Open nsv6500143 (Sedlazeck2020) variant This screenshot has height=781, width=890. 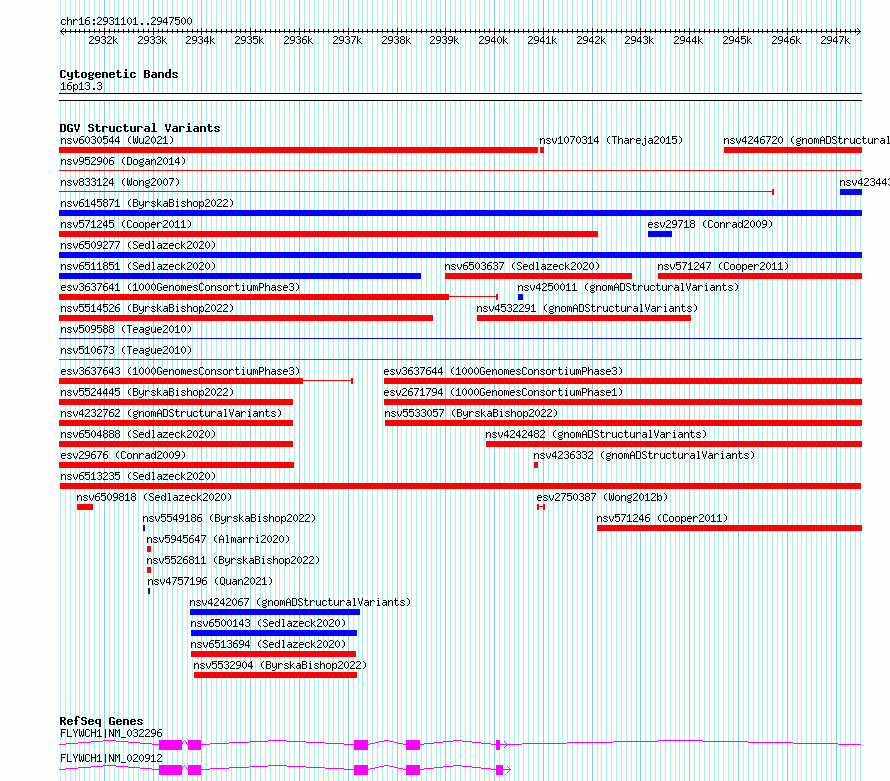point(268,623)
